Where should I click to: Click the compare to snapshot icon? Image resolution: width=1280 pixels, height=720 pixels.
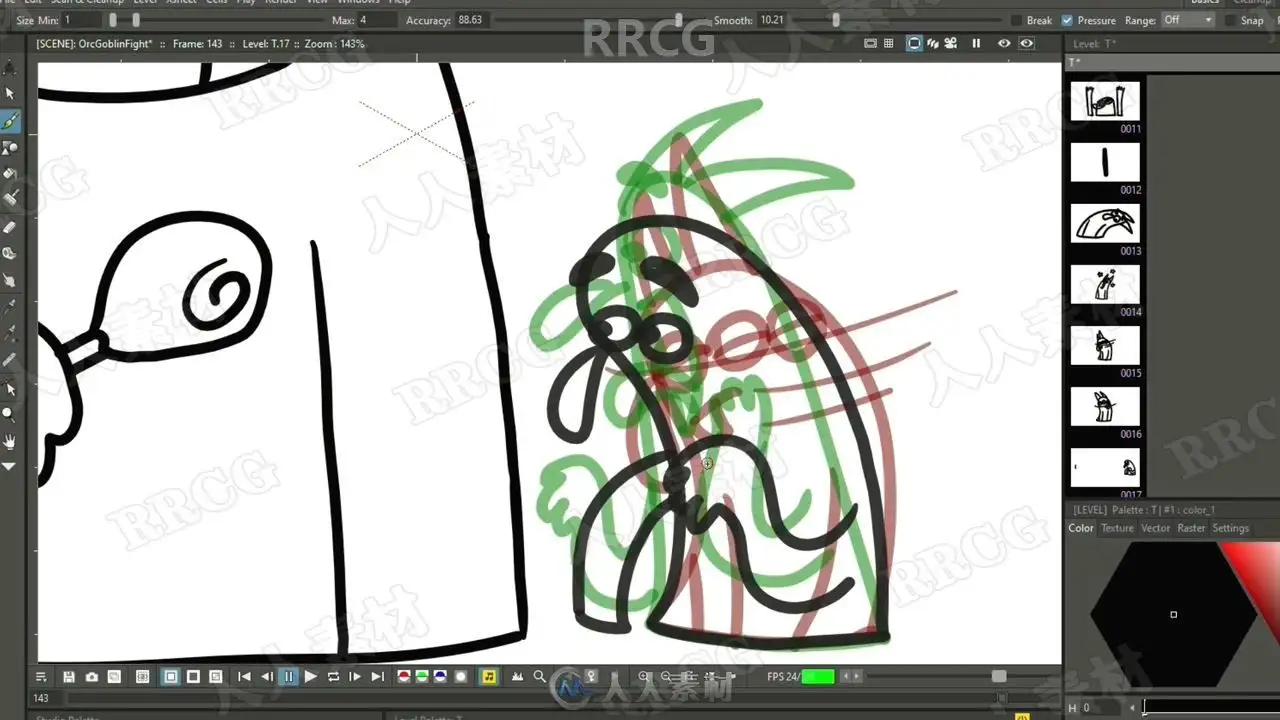pos(114,677)
